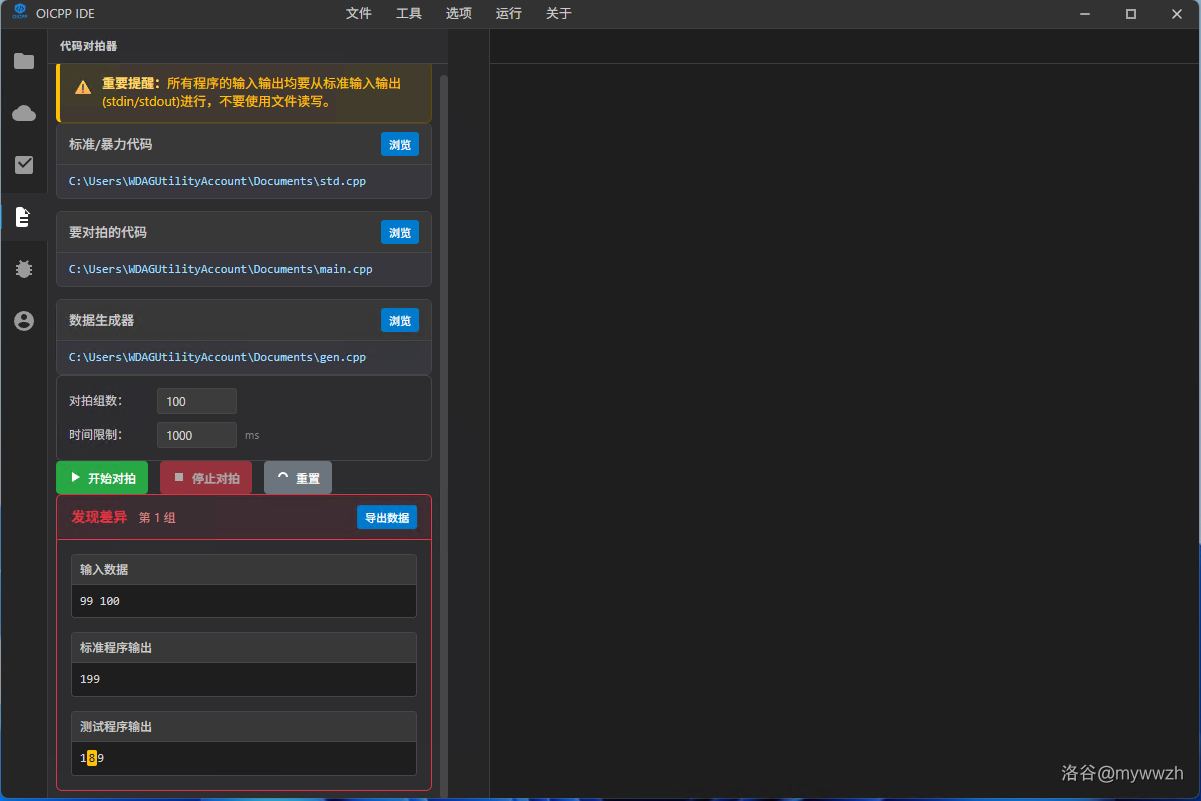
Task: Click the 重置 reset button
Action: coord(298,478)
